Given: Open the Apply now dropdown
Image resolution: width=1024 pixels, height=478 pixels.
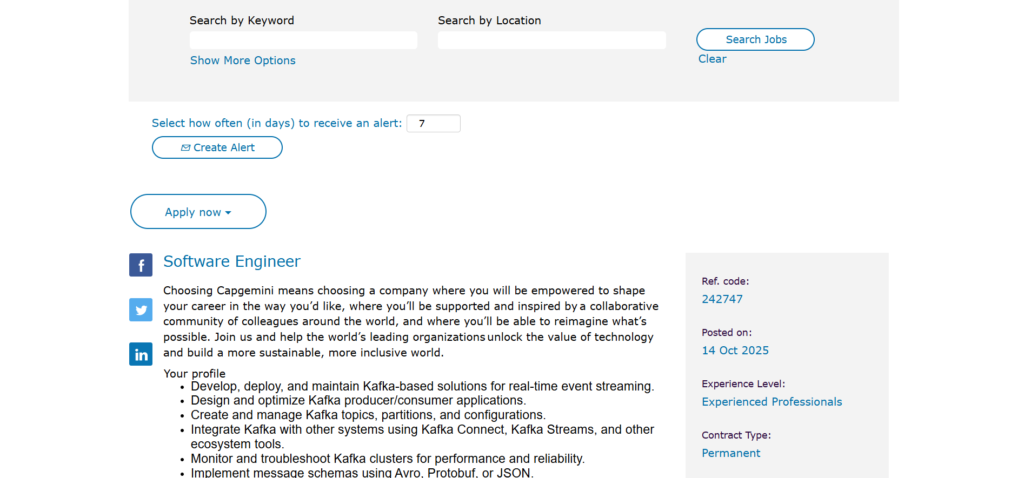Looking at the screenshot, I should [x=198, y=212].
